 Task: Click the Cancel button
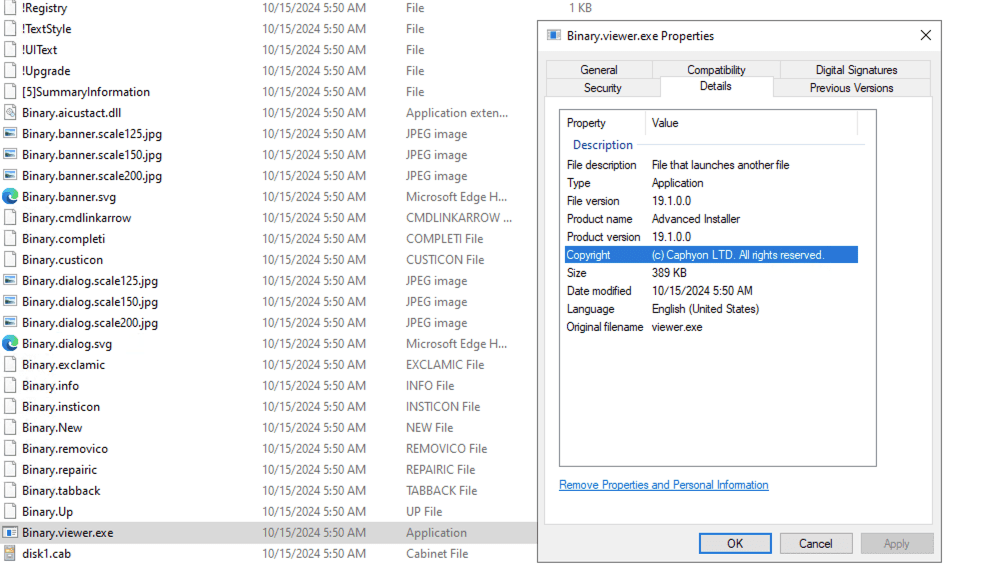[x=816, y=544]
